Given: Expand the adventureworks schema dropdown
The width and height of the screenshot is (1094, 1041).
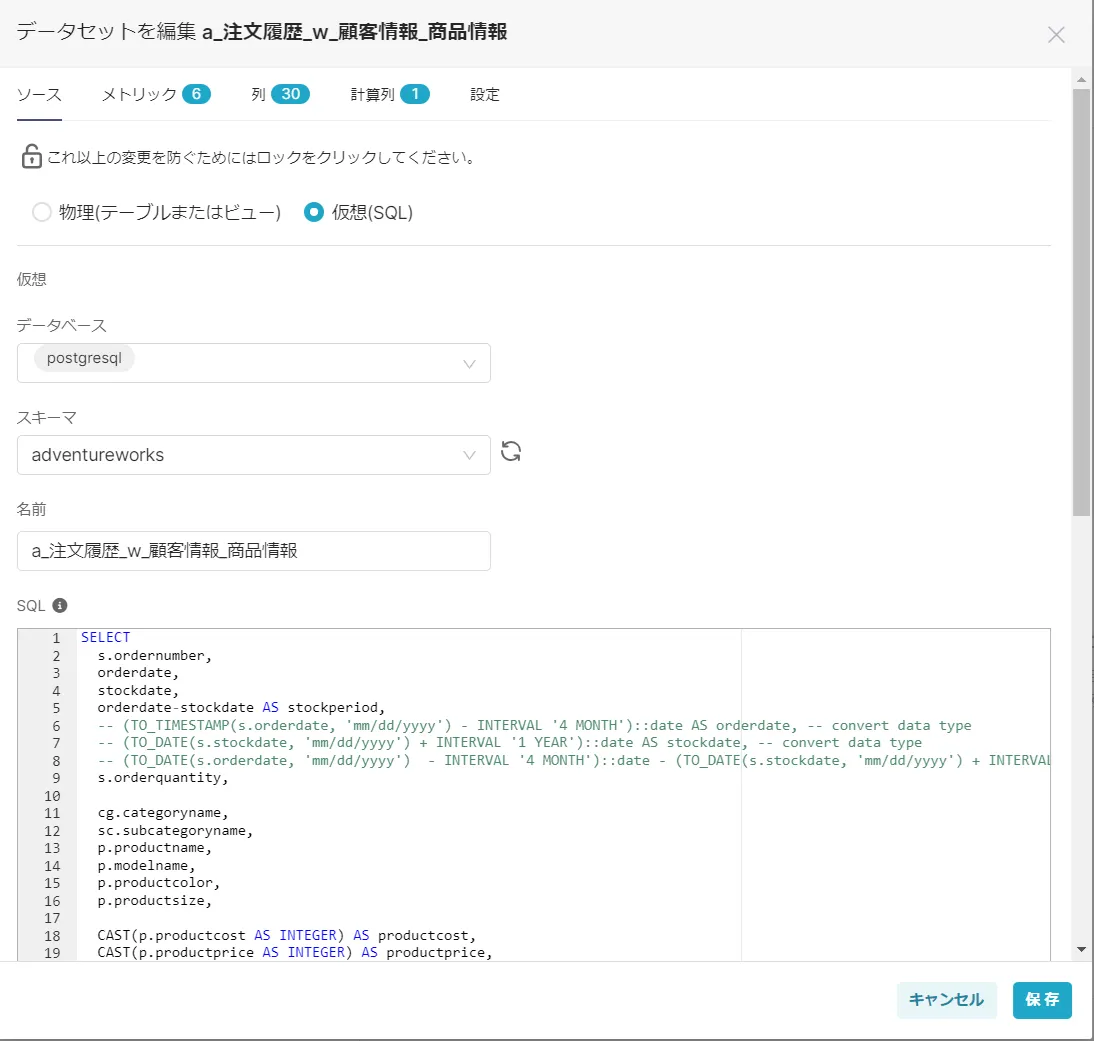Looking at the screenshot, I should [254, 455].
